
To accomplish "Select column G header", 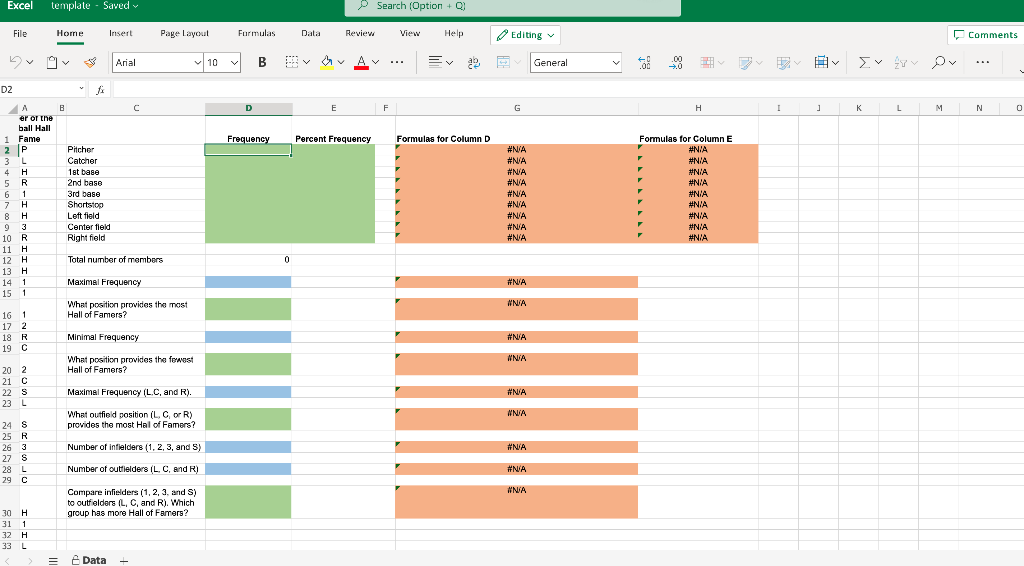I will [x=517, y=108].
